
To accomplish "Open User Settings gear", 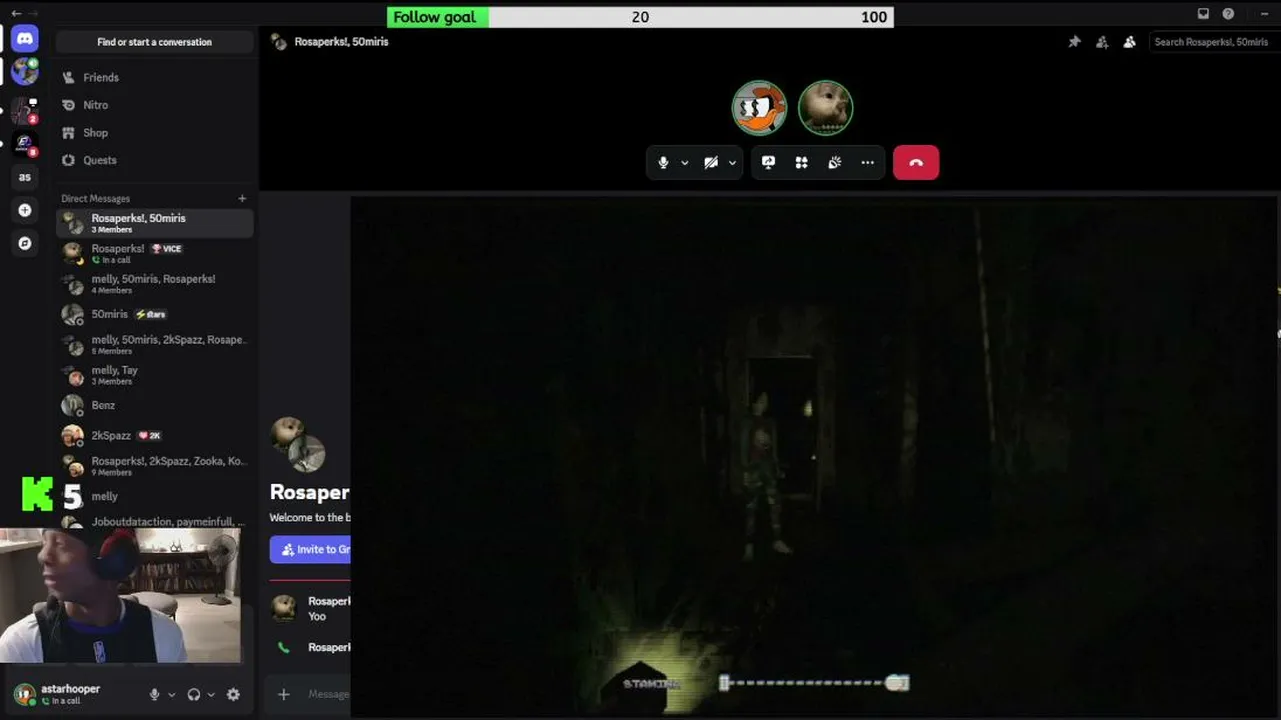I will tap(233, 695).
